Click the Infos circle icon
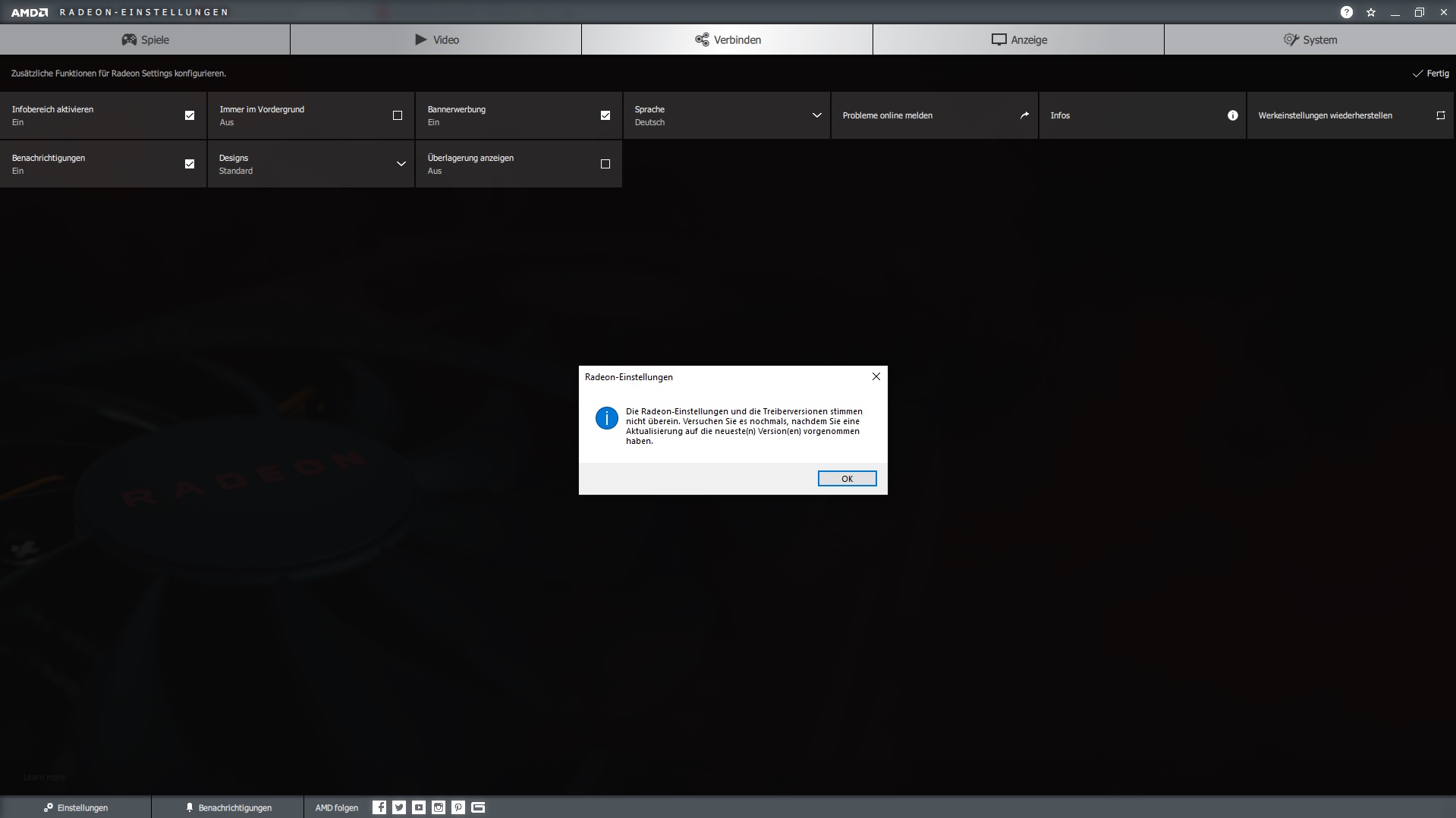This screenshot has width=1456, height=818. coord(1232,115)
